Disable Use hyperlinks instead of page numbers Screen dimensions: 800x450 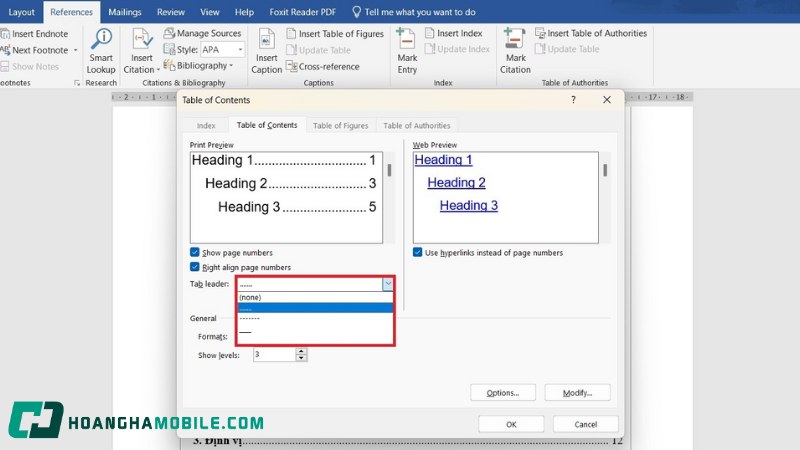coord(419,253)
